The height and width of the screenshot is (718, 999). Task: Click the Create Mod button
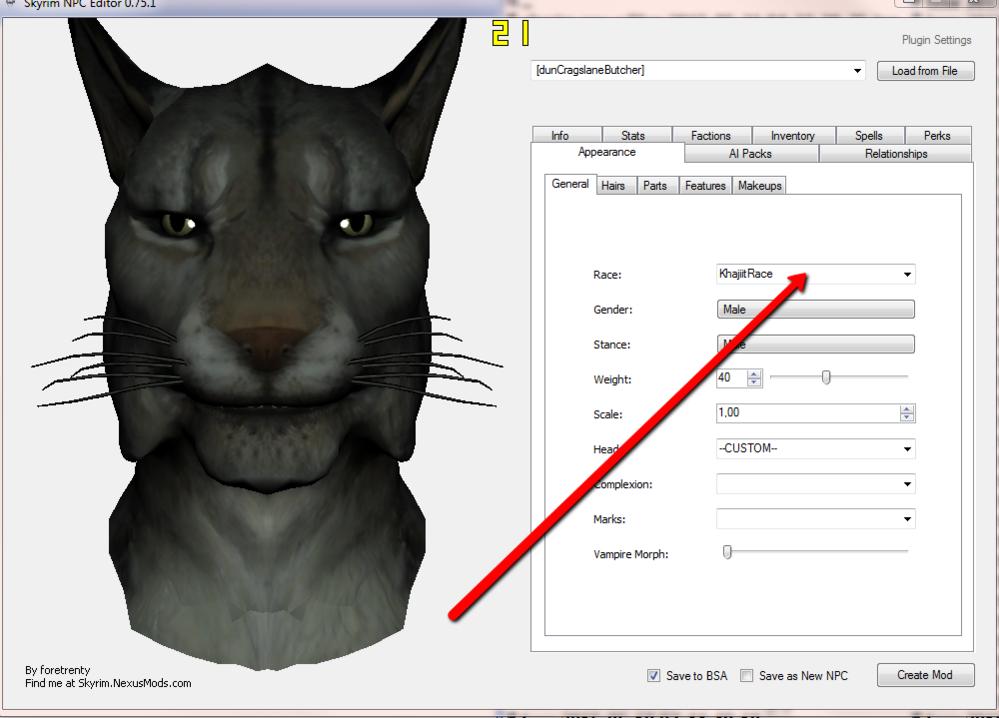(924, 675)
